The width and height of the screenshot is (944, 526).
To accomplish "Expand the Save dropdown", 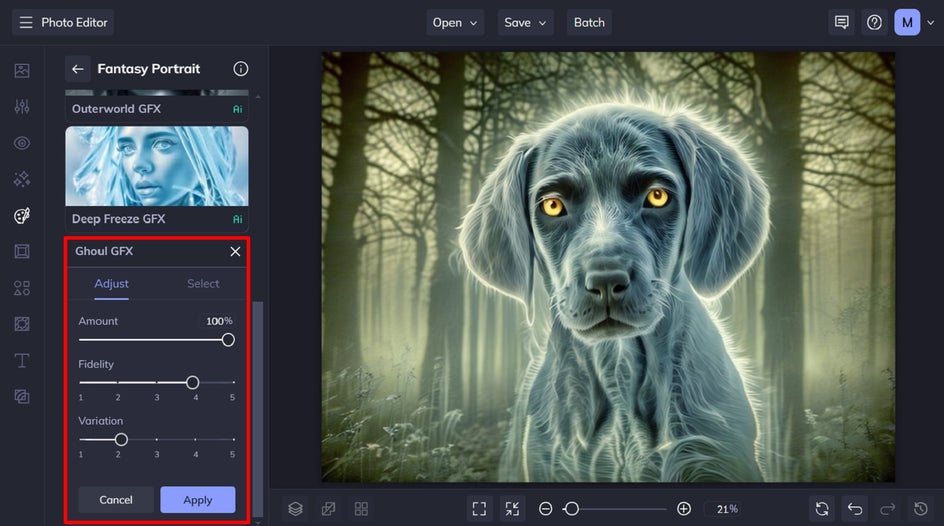I will click(525, 22).
